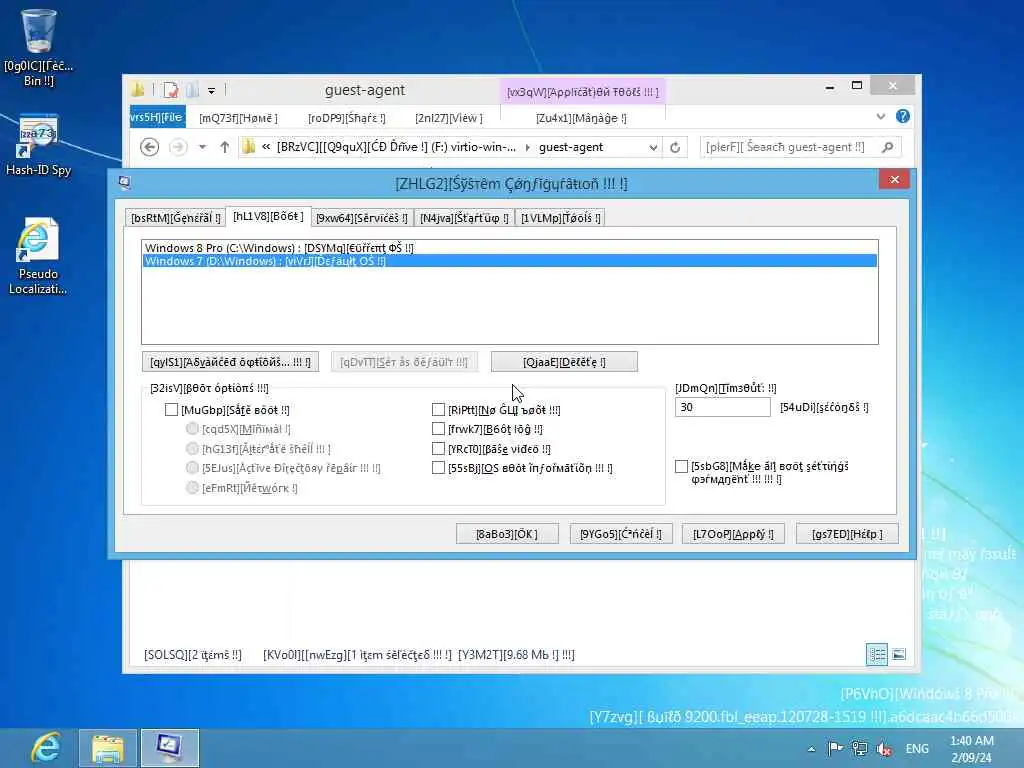Image resolution: width=1024 pixels, height=768 pixels.
Task: Switch the ENG input language indicator
Action: coord(917,748)
